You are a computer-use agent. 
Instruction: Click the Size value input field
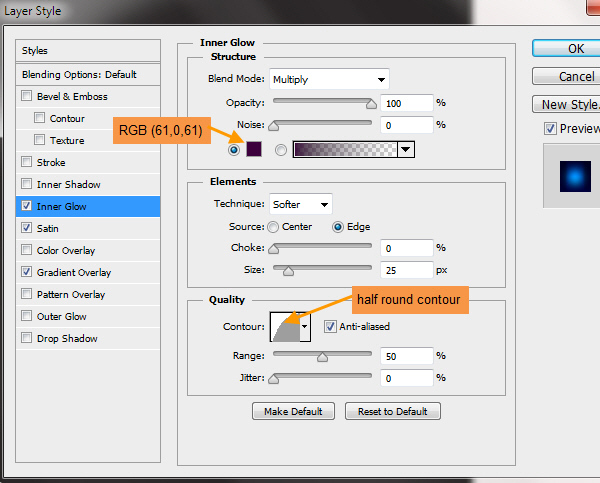point(406,270)
